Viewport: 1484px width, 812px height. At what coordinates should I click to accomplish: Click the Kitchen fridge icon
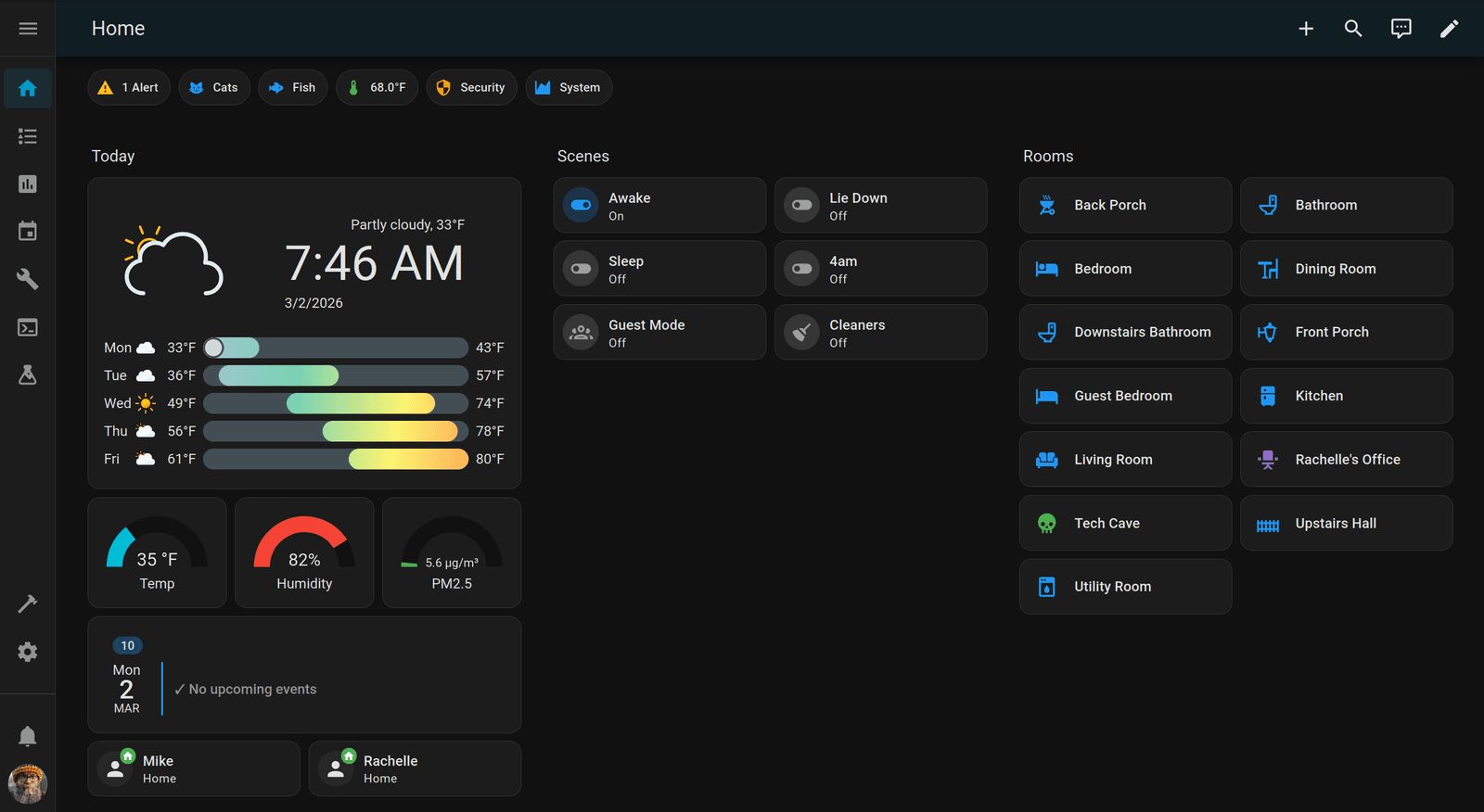pyautogui.click(x=1268, y=397)
